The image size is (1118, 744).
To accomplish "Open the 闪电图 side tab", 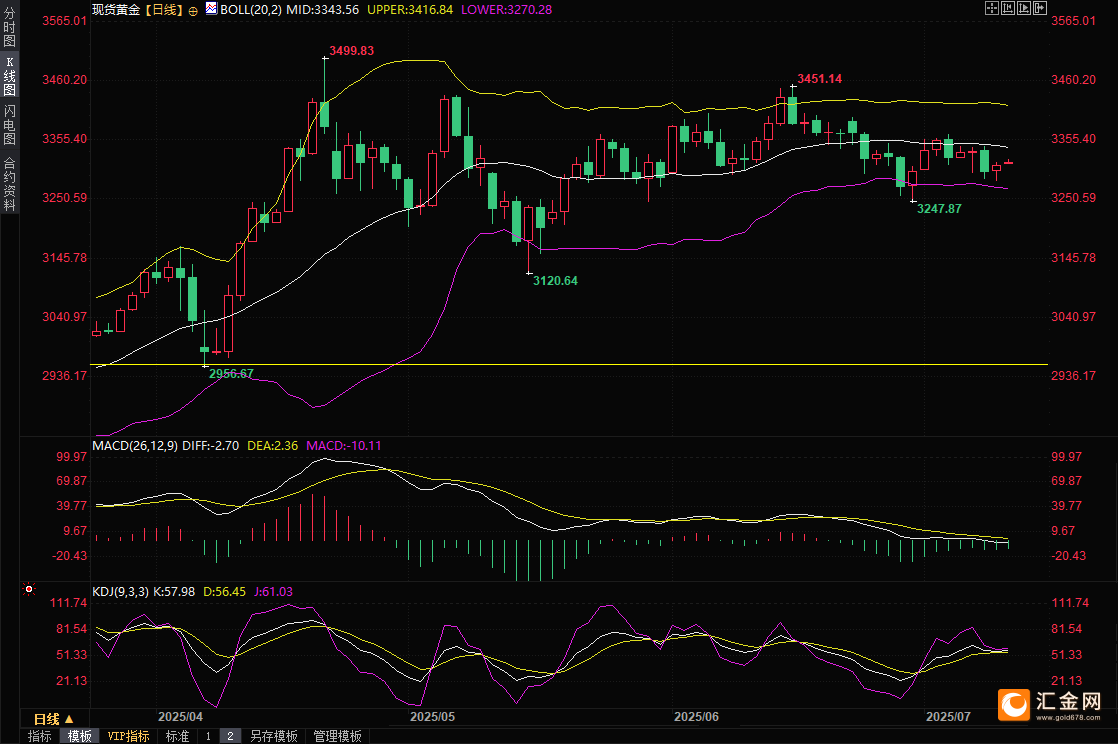I will 9,124.
